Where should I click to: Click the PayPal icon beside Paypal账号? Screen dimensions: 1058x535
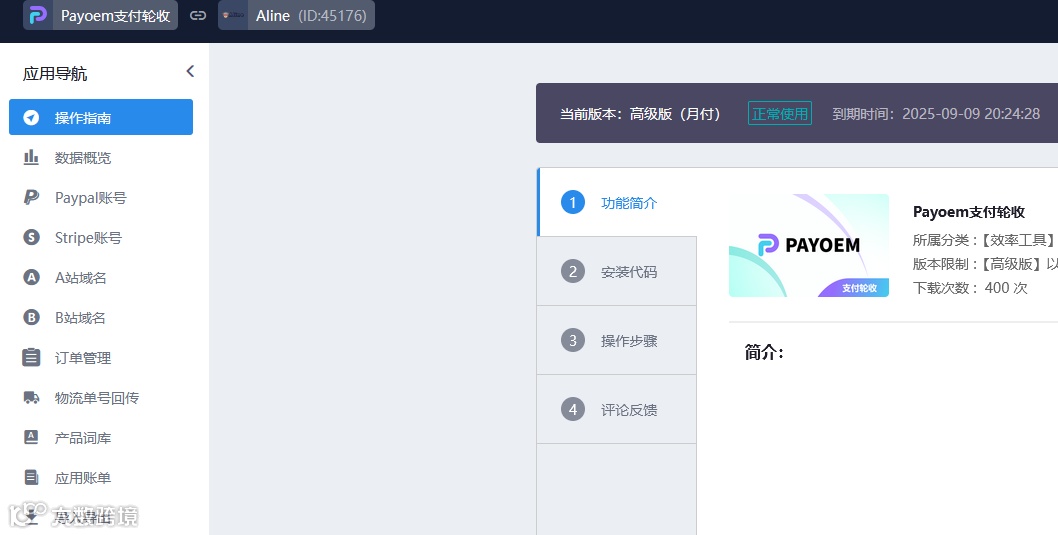pyautogui.click(x=31, y=197)
